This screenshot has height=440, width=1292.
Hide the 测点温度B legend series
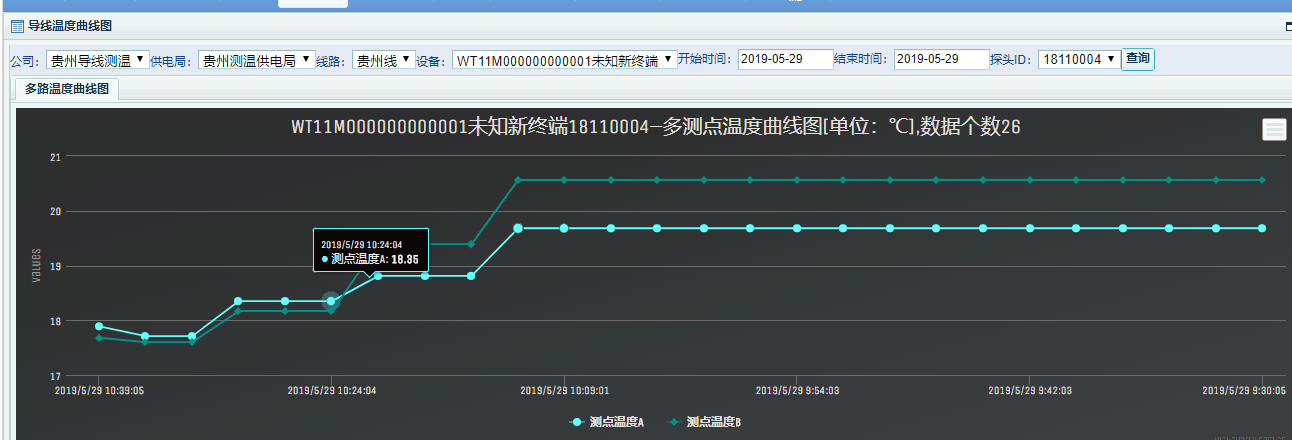[704, 423]
